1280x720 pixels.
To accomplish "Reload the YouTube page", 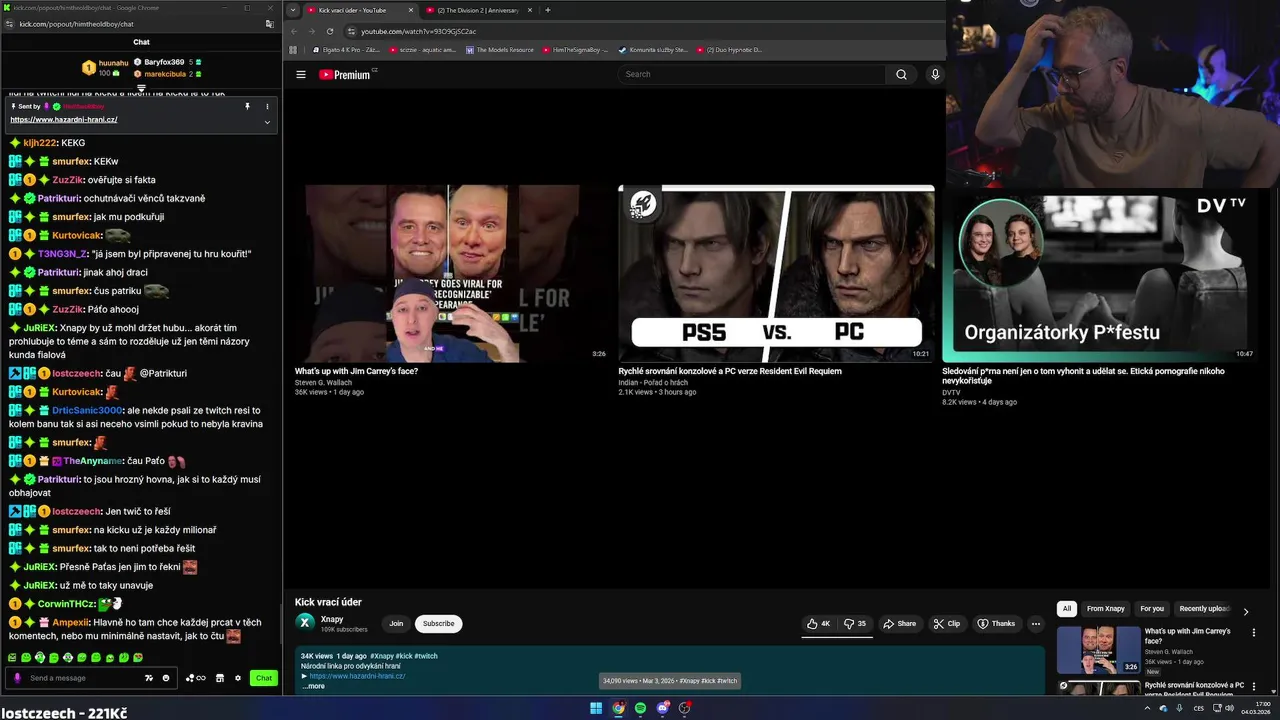I will pyautogui.click(x=330, y=31).
